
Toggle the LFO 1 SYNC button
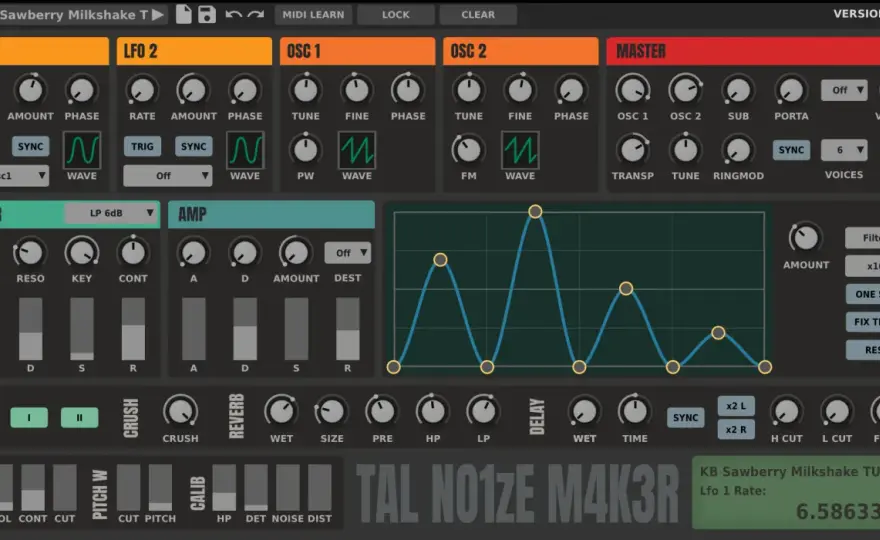pyautogui.click(x=30, y=147)
